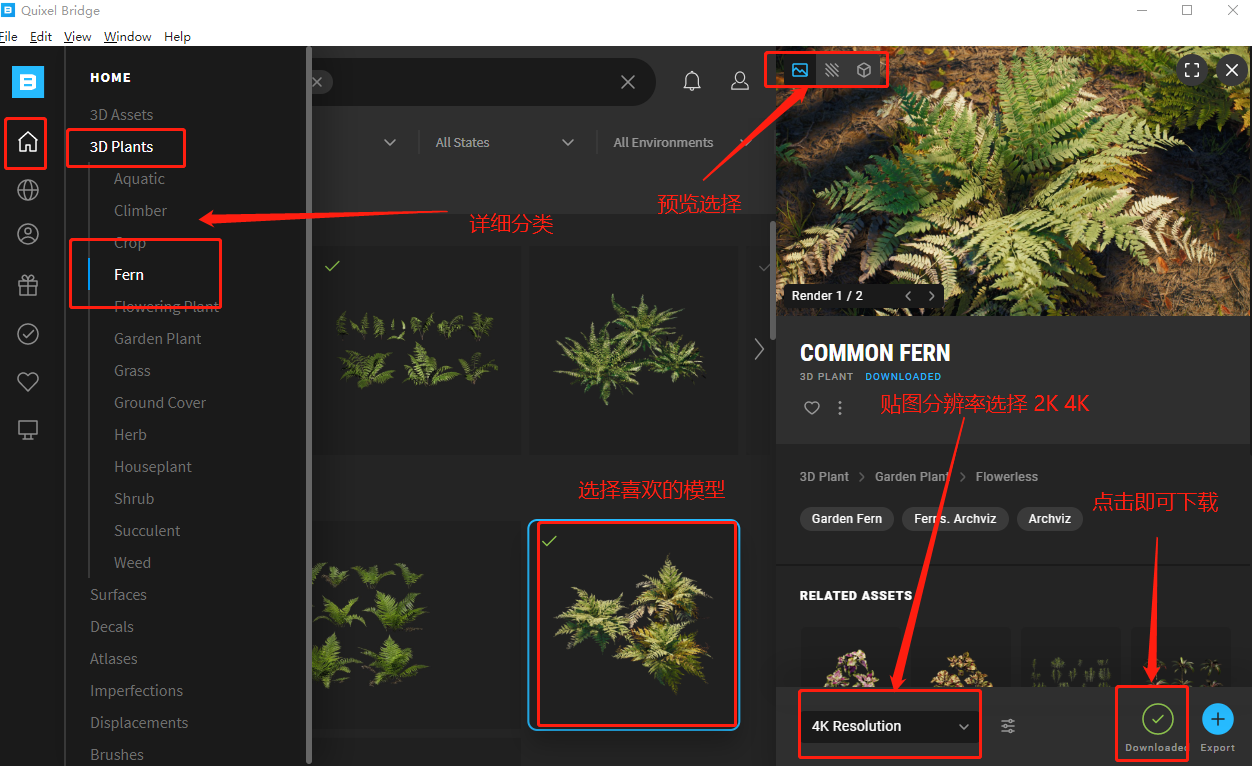
Task: Open Atlases category
Action: click(x=114, y=659)
